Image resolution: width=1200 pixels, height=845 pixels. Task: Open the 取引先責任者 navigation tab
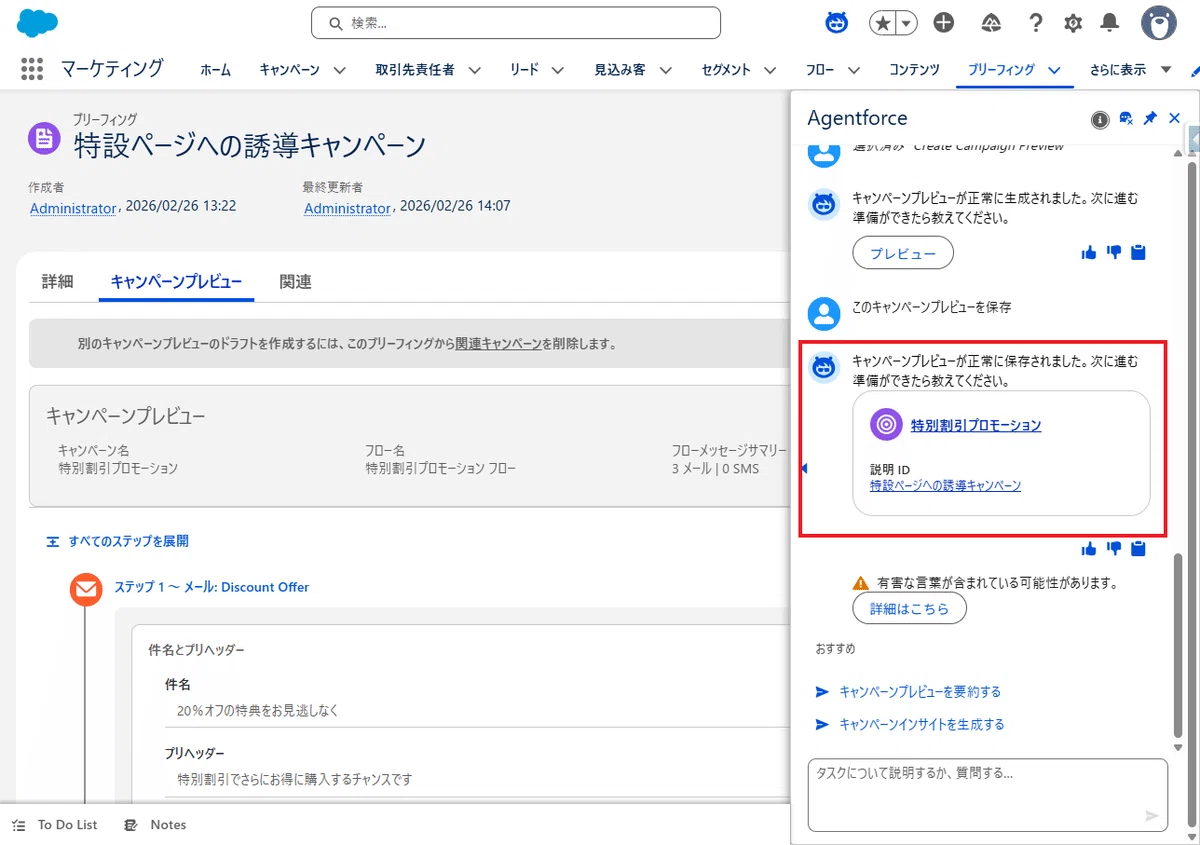[x=415, y=70]
